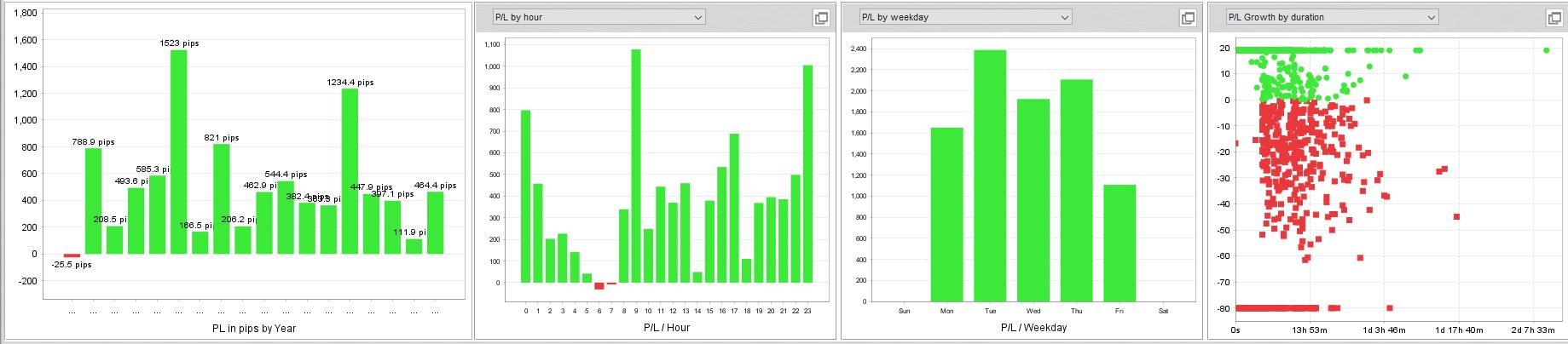Click the hour 9 bar in the hourly chart

coord(636,166)
